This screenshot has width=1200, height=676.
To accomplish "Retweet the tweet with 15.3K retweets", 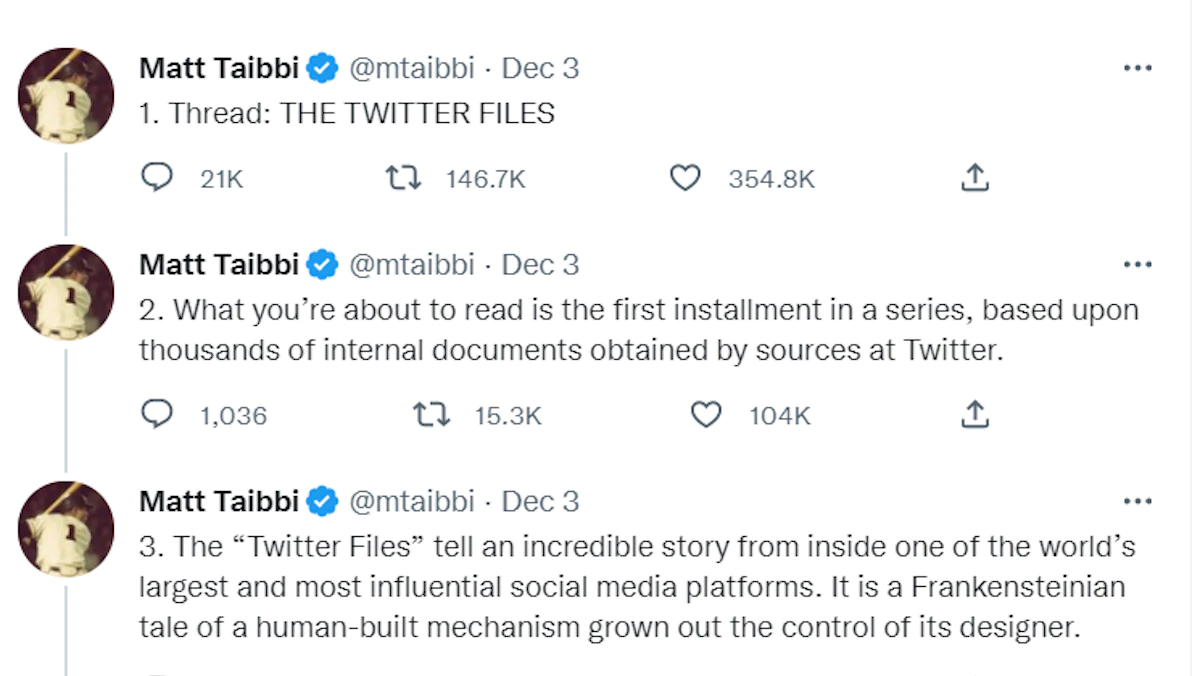I will (431, 415).
